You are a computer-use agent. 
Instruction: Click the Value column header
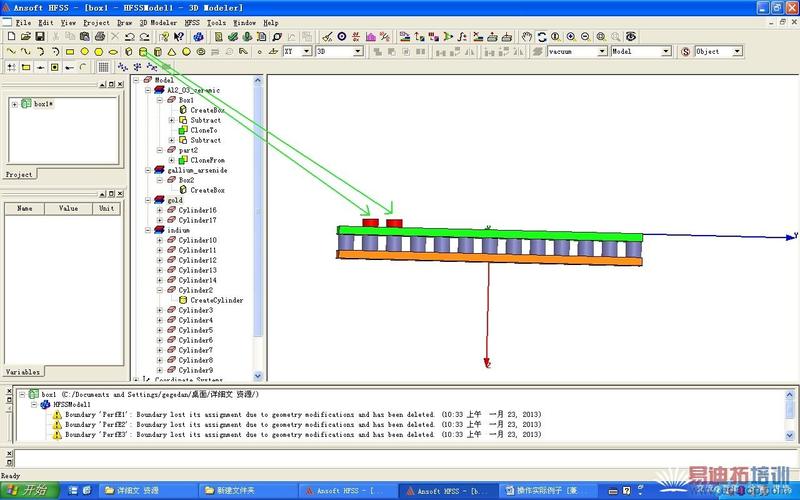[68, 208]
